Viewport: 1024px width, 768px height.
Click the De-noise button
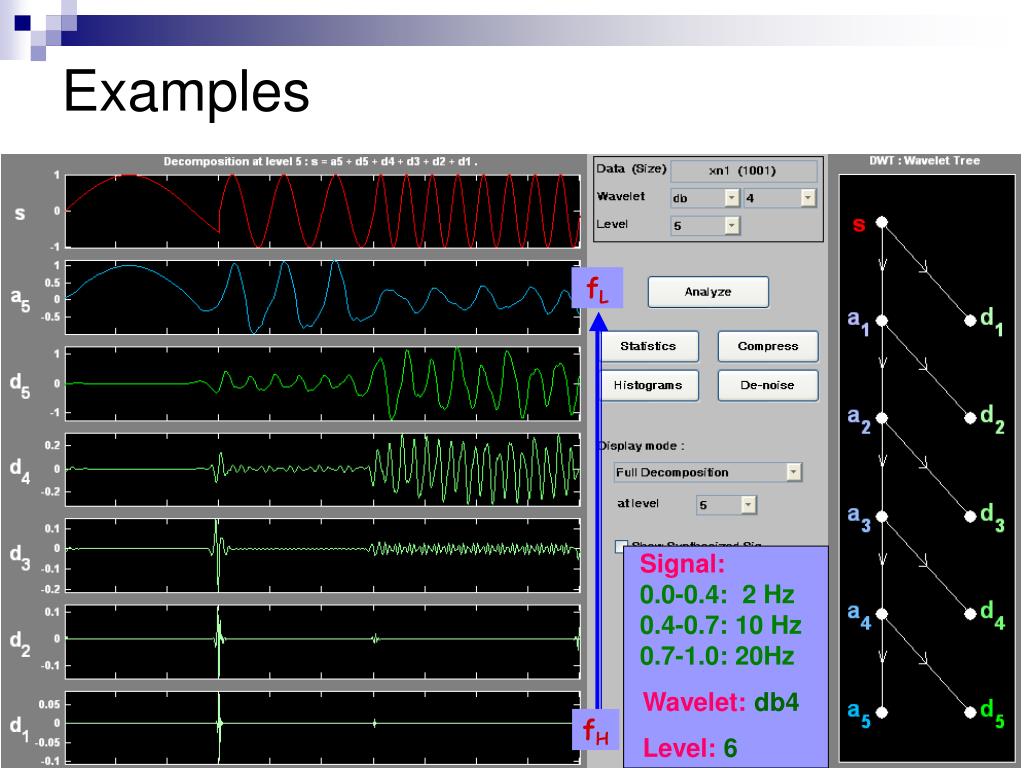pyautogui.click(x=768, y=385)
